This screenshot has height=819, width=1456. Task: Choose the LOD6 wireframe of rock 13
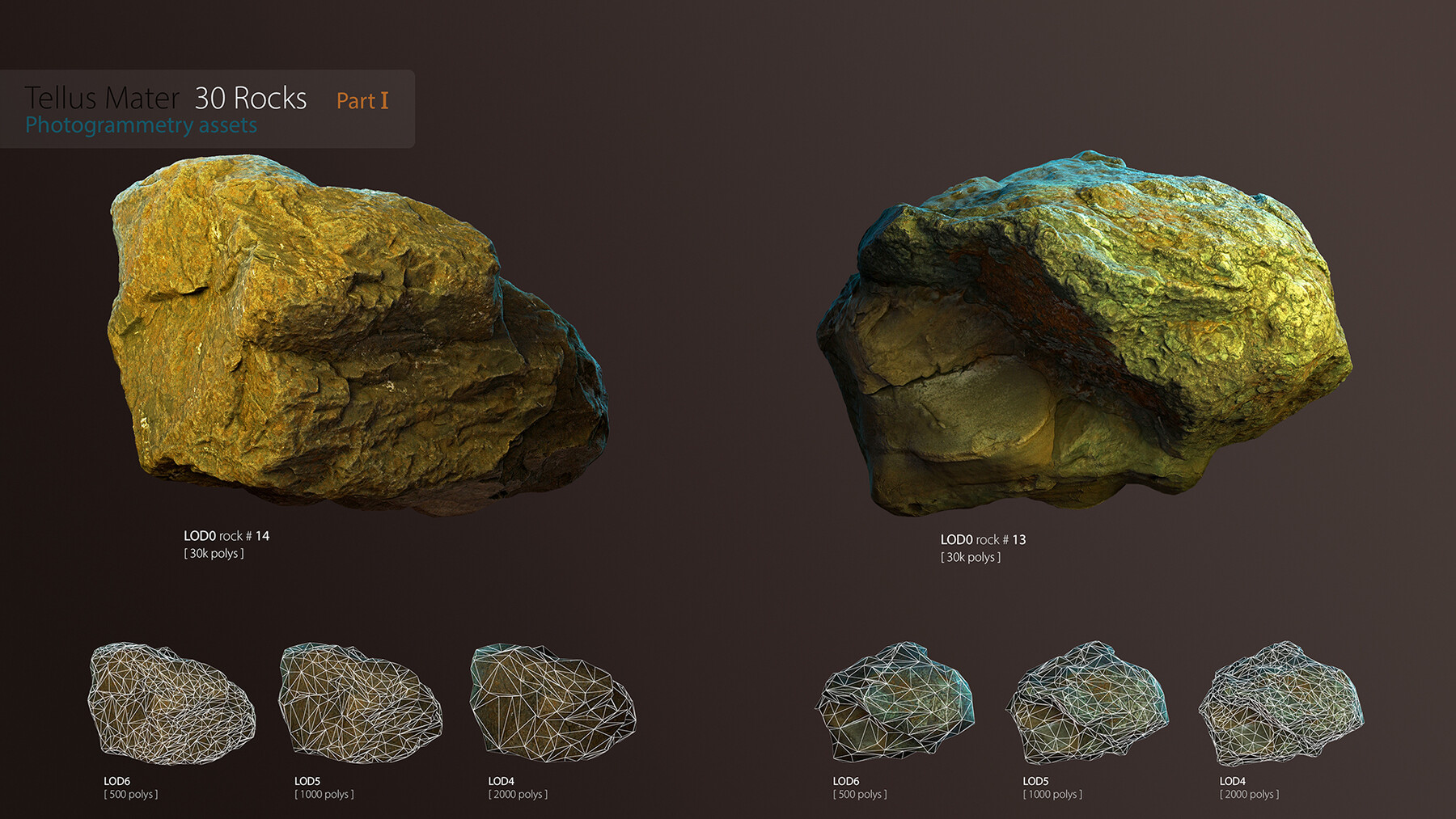(895, 702)
